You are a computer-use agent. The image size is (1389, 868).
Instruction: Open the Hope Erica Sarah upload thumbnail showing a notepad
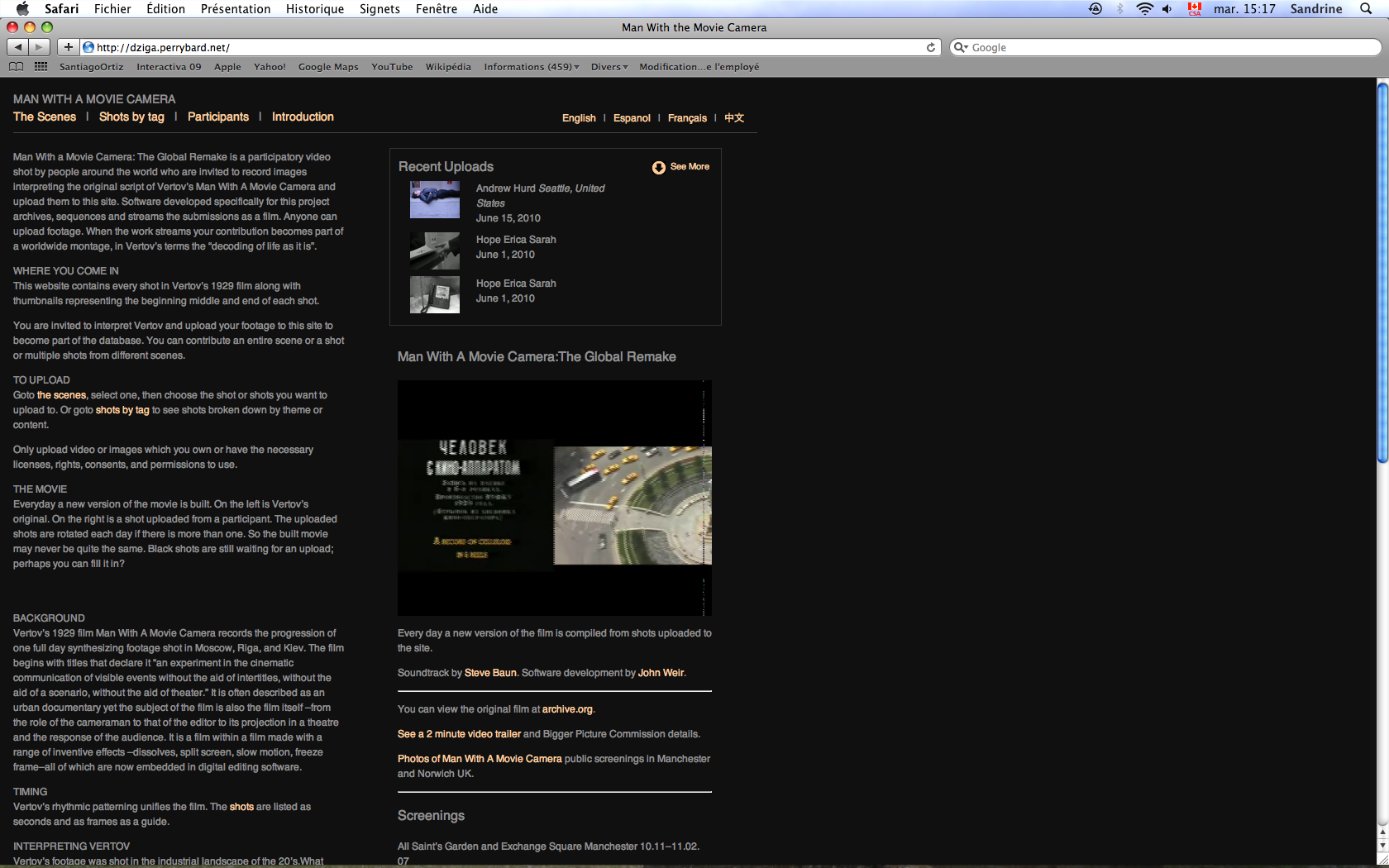[435, 294]
